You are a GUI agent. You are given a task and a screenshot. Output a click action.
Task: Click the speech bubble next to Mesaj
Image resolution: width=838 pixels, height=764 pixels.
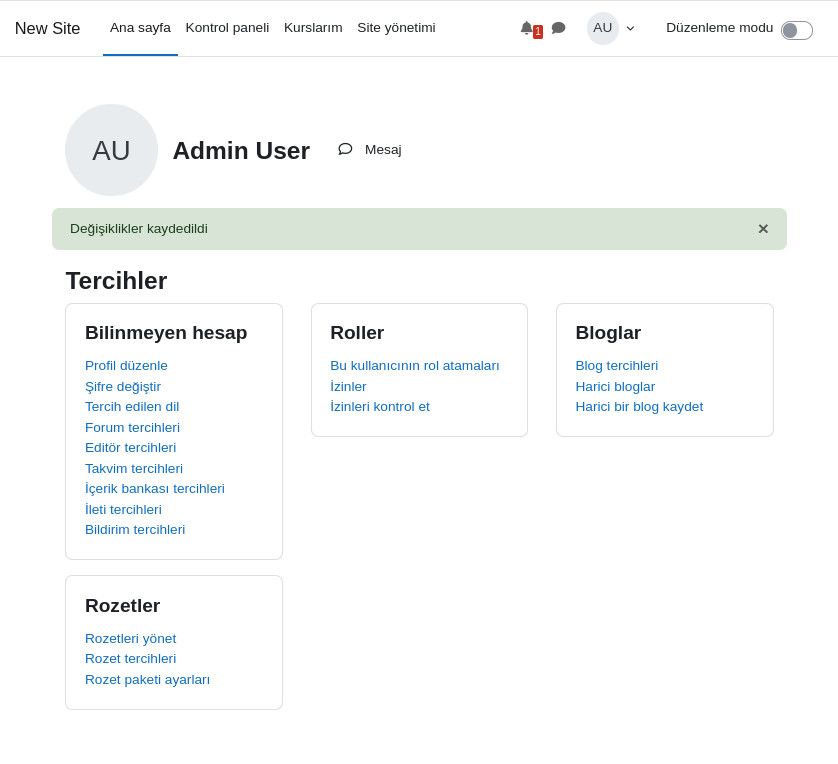(x=345, y=148)
